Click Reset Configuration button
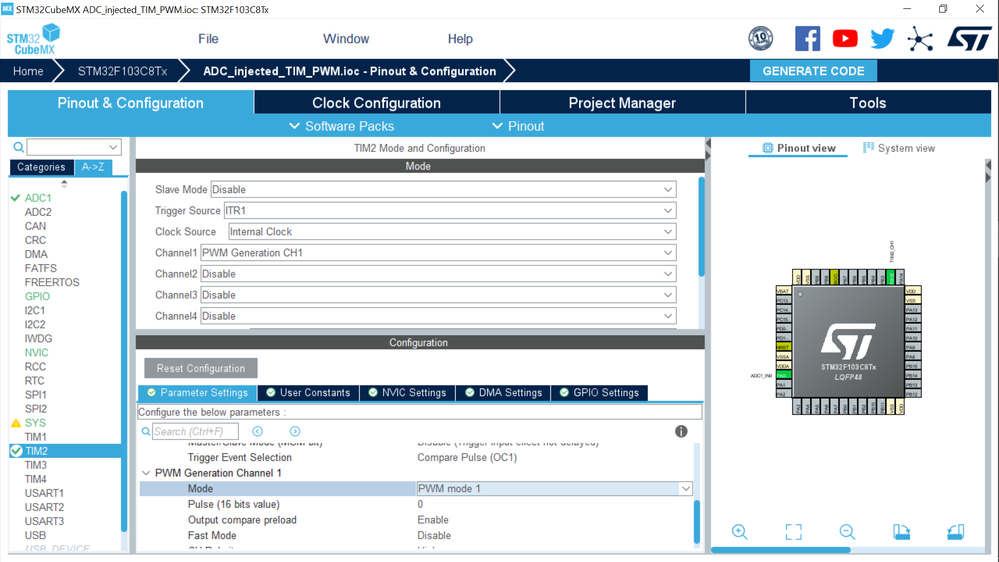This screenshot has width=999, height=562. point(201,368)
